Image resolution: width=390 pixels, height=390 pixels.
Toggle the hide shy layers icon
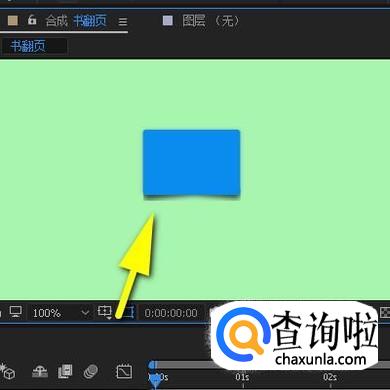40,371
